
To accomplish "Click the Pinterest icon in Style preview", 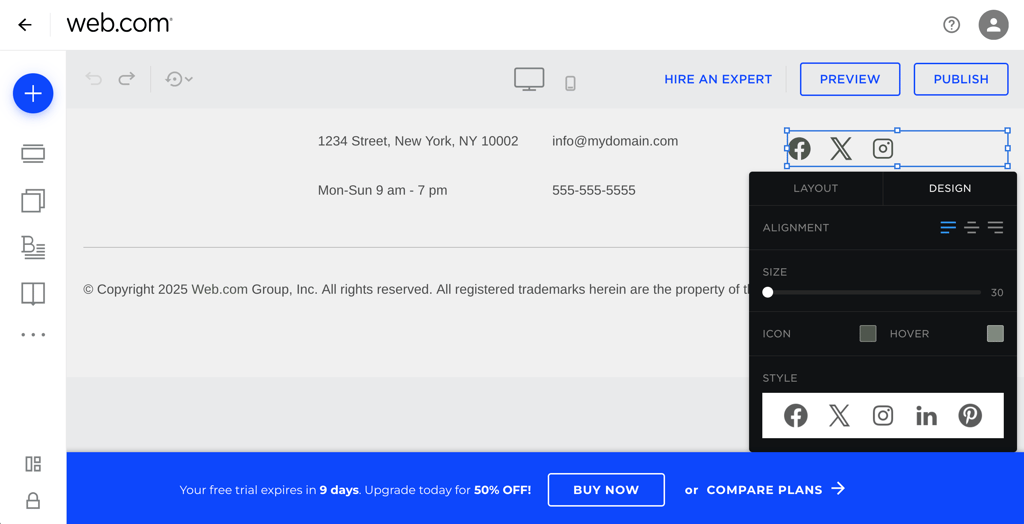I will [x=970, y=416].
